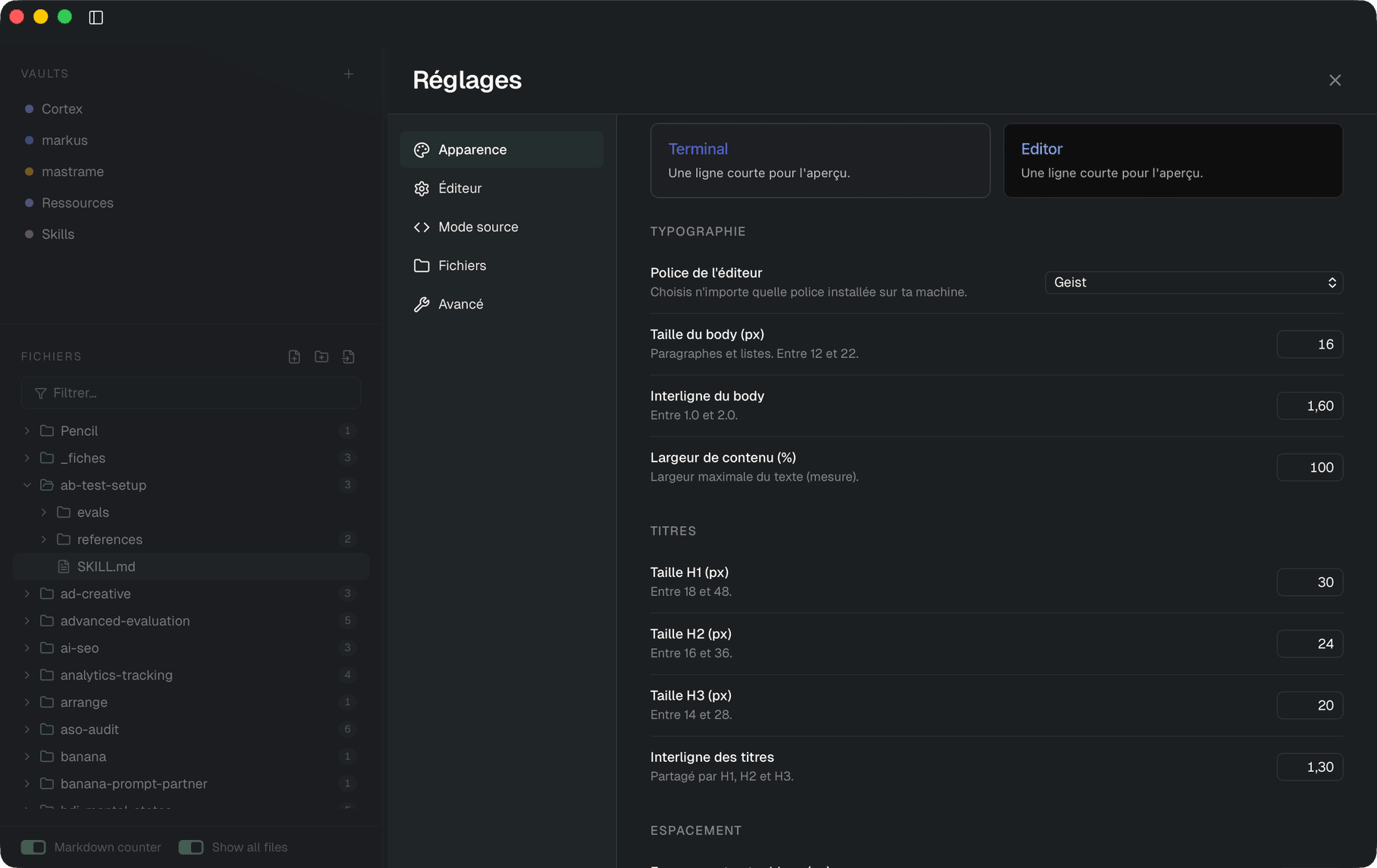
Task: Click the SKILL.md file icon
Action: (x=64, y=566)
